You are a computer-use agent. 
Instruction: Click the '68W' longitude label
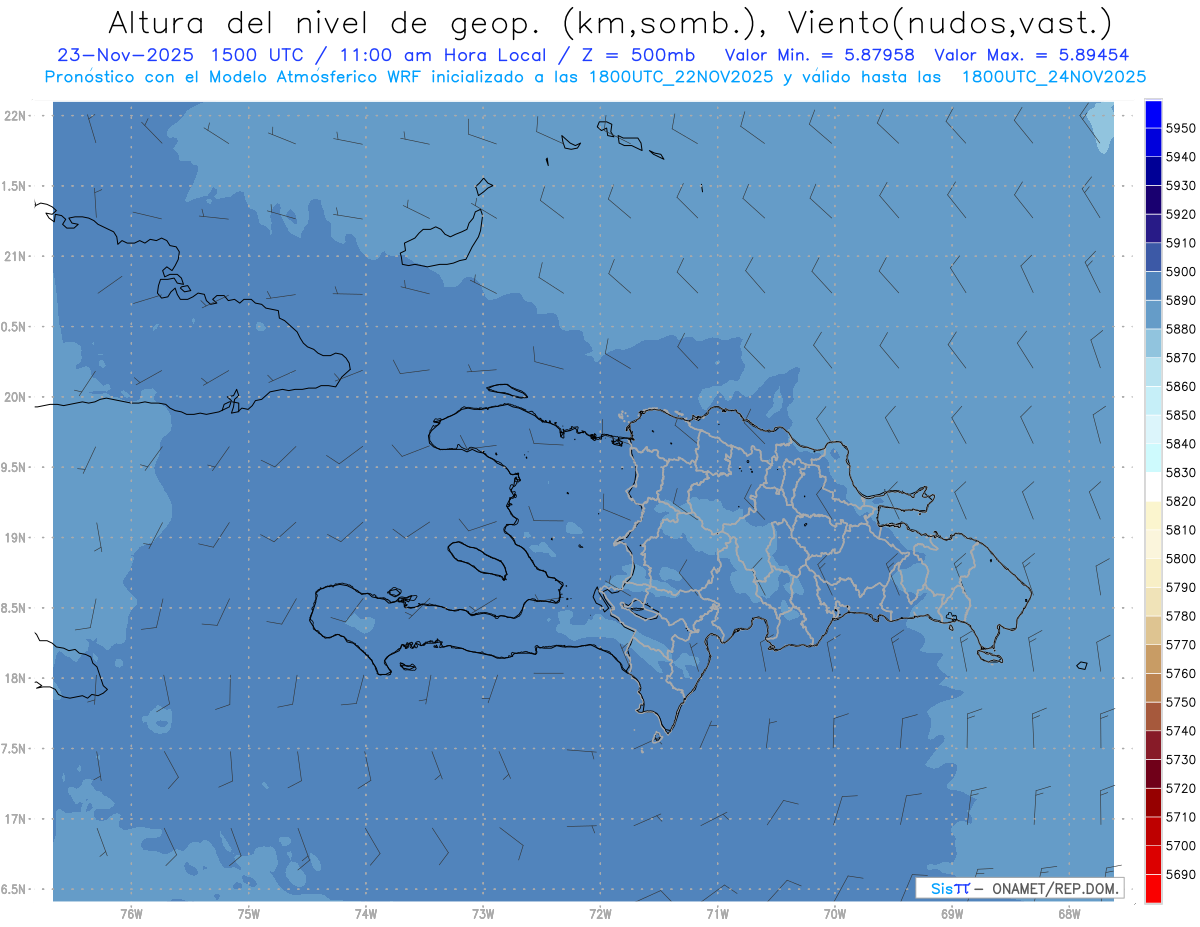1069,913
